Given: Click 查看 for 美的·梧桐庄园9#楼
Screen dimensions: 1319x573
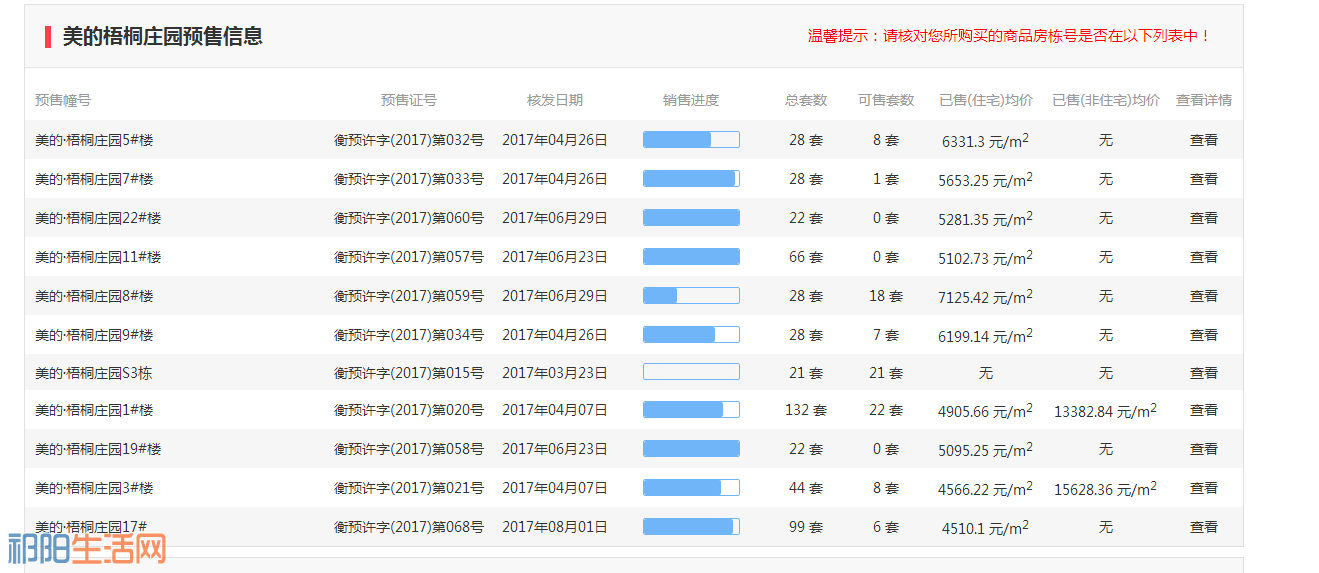Looking at the screenshot, I should [1203, 335].
